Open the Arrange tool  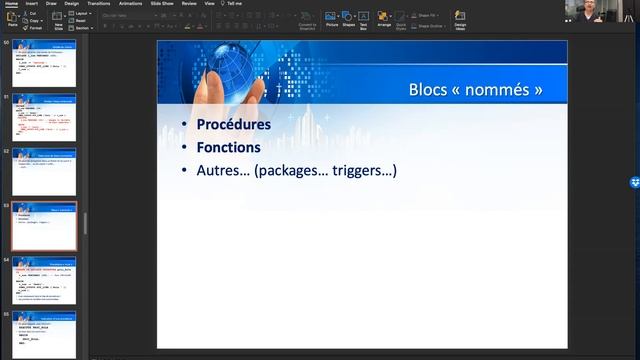coord(383,19)
